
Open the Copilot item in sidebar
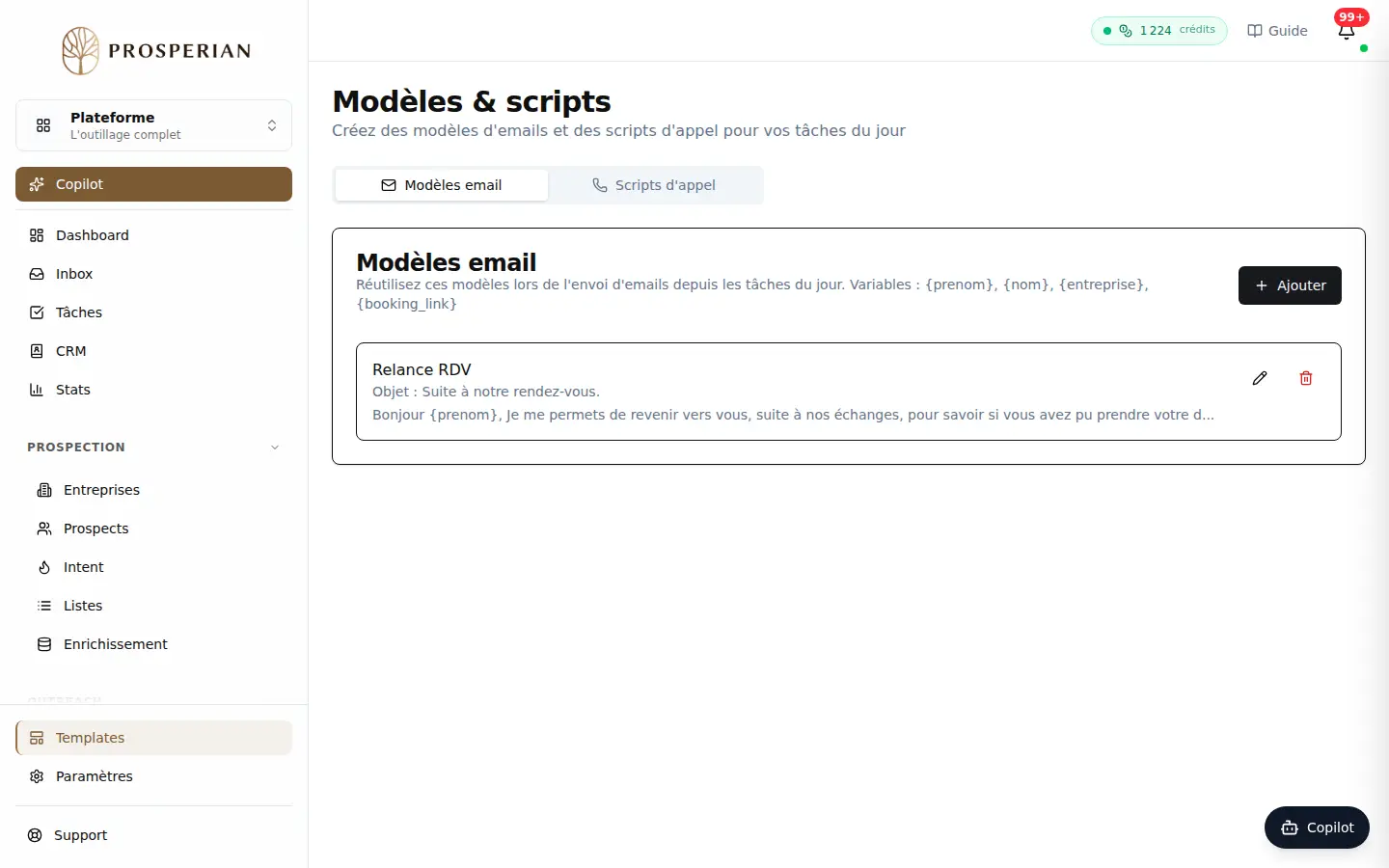point(153,184)
